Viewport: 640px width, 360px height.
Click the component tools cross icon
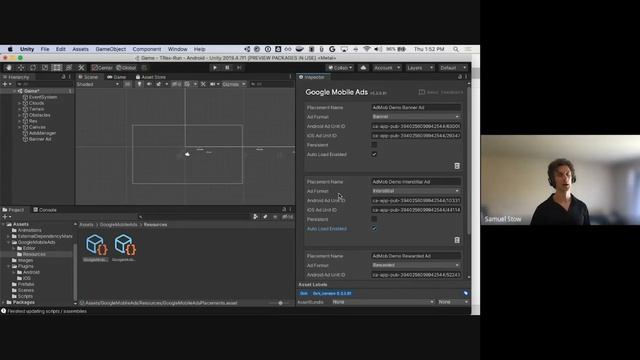tap(203, 84)
